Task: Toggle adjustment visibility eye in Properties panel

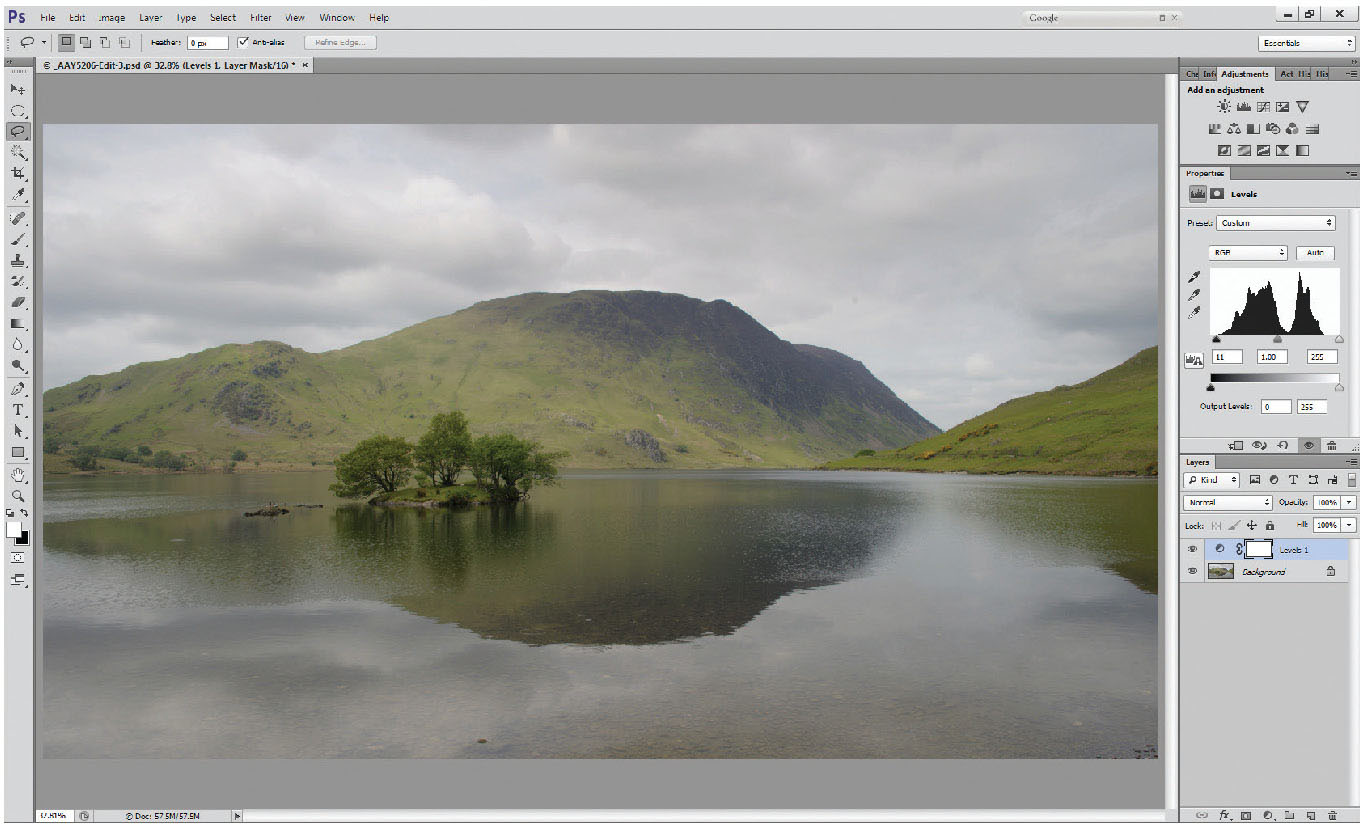Action: (1307, 445)
